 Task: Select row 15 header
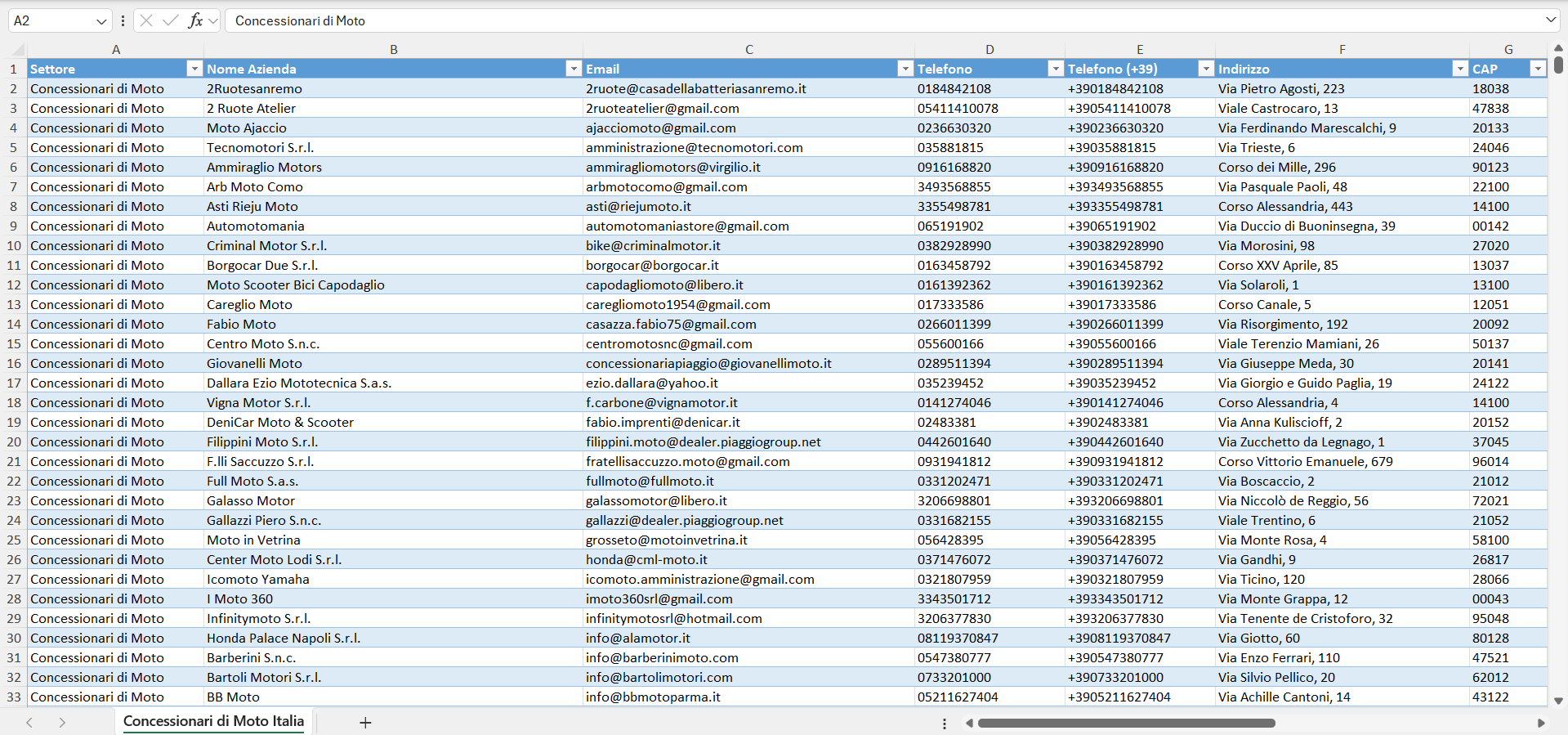(x=14, y=343)
